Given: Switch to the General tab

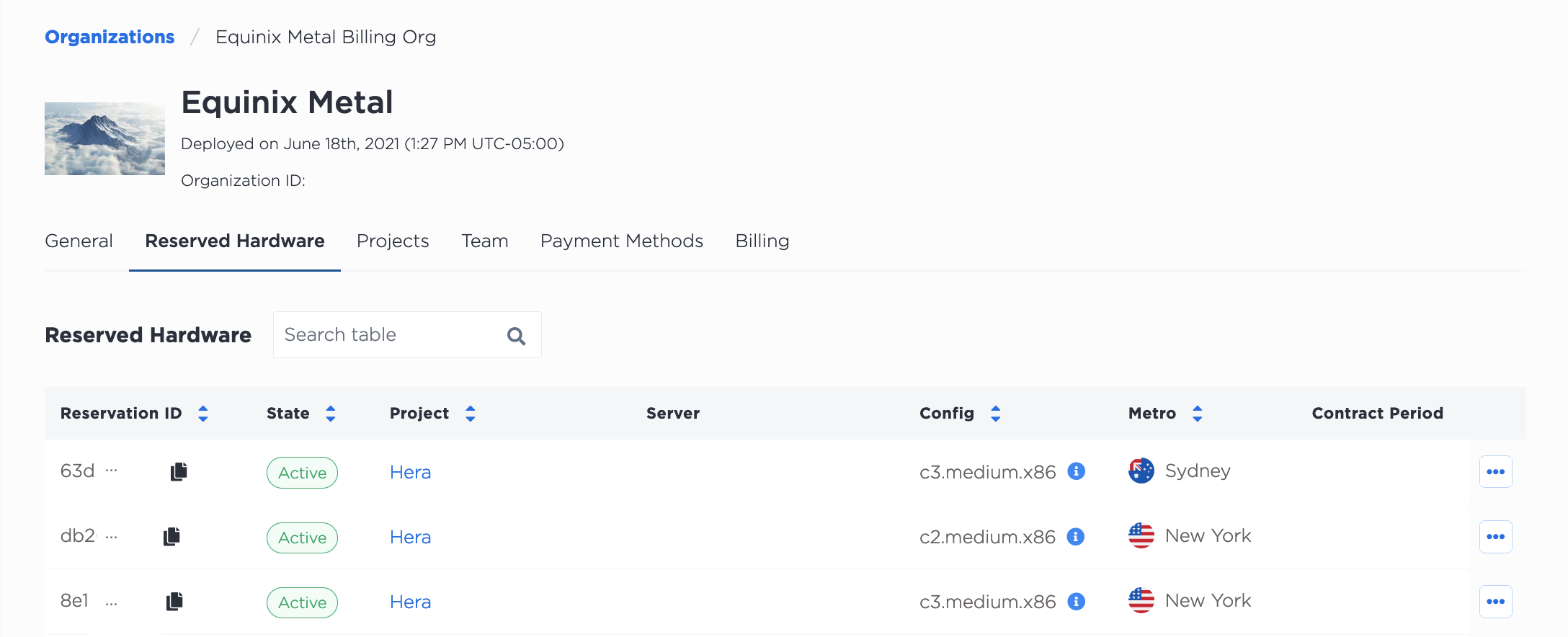Looking at the screenshot, I should coord(79,241).
